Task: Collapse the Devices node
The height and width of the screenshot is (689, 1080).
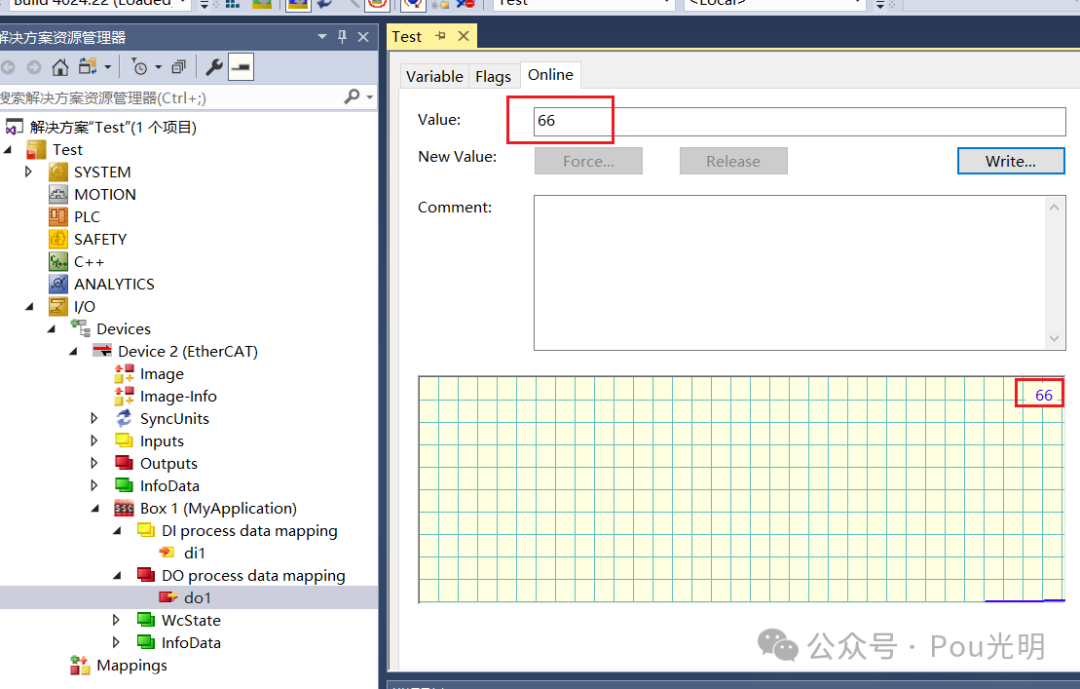Action: [x=52, y=329]
